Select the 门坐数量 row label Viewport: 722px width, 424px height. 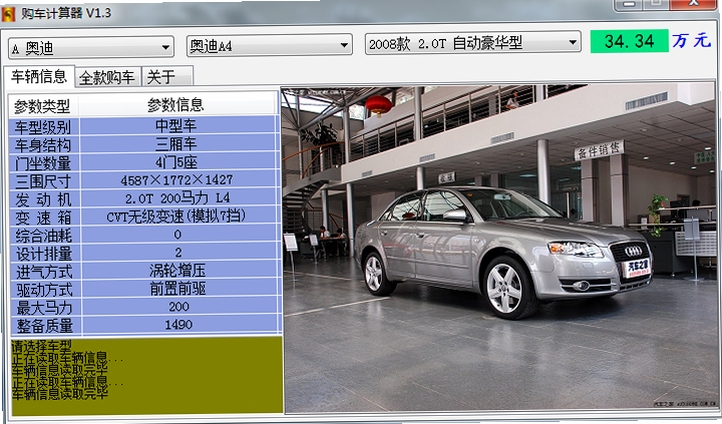[44, 163]
